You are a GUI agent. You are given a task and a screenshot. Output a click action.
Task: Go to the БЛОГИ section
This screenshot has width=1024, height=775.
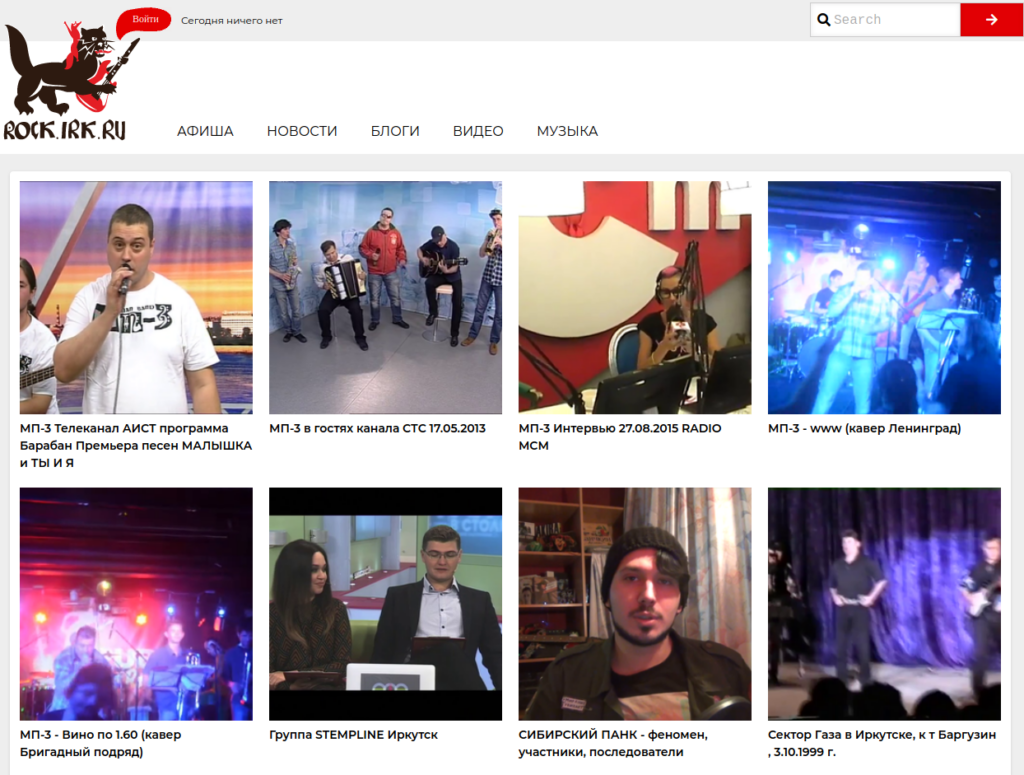395,131
